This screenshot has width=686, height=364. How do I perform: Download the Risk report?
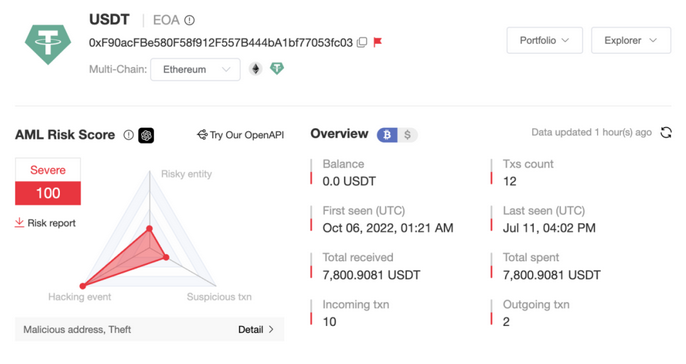(46, 223)
